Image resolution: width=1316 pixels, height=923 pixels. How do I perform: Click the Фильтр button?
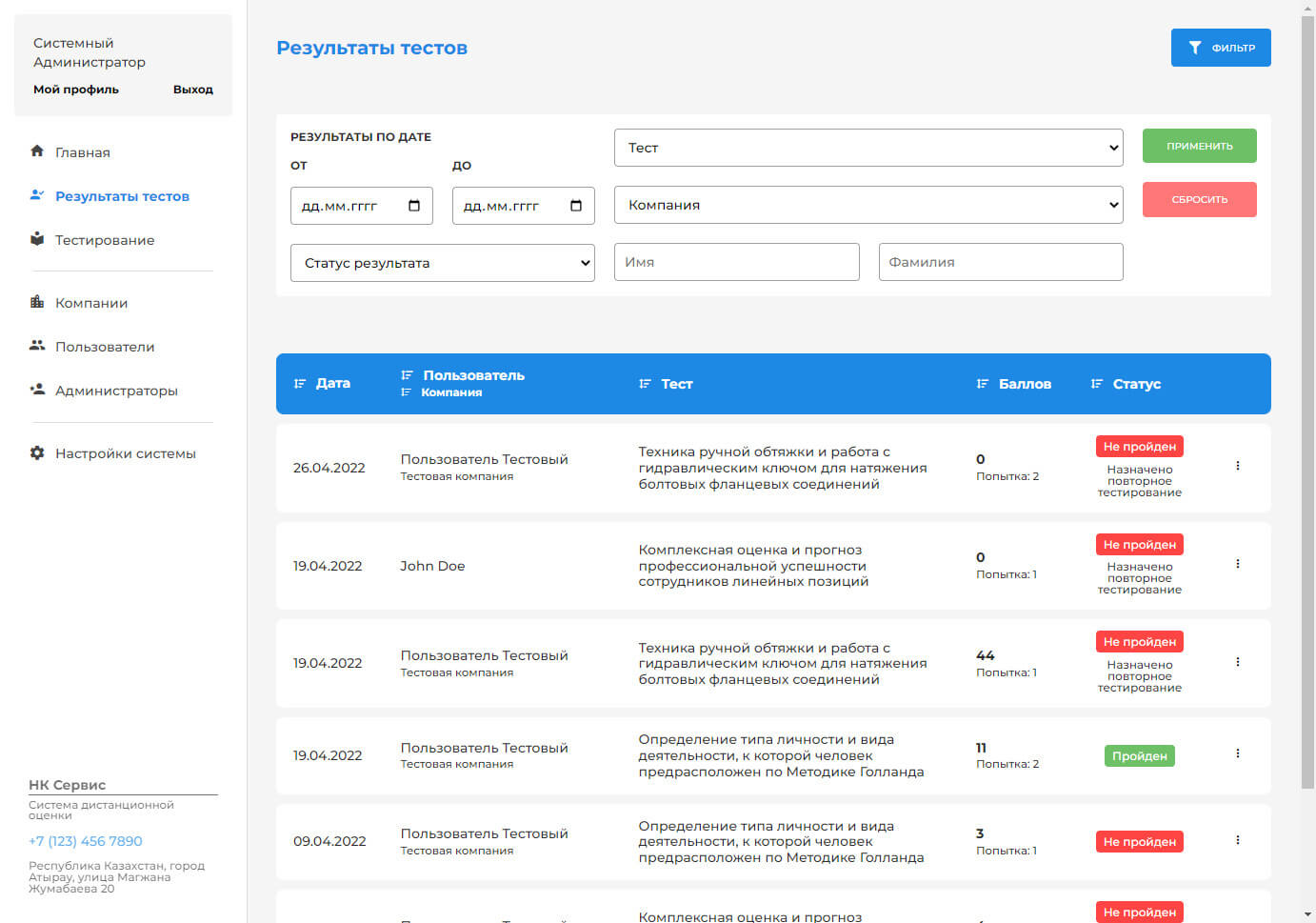[x=1221, y=48]
